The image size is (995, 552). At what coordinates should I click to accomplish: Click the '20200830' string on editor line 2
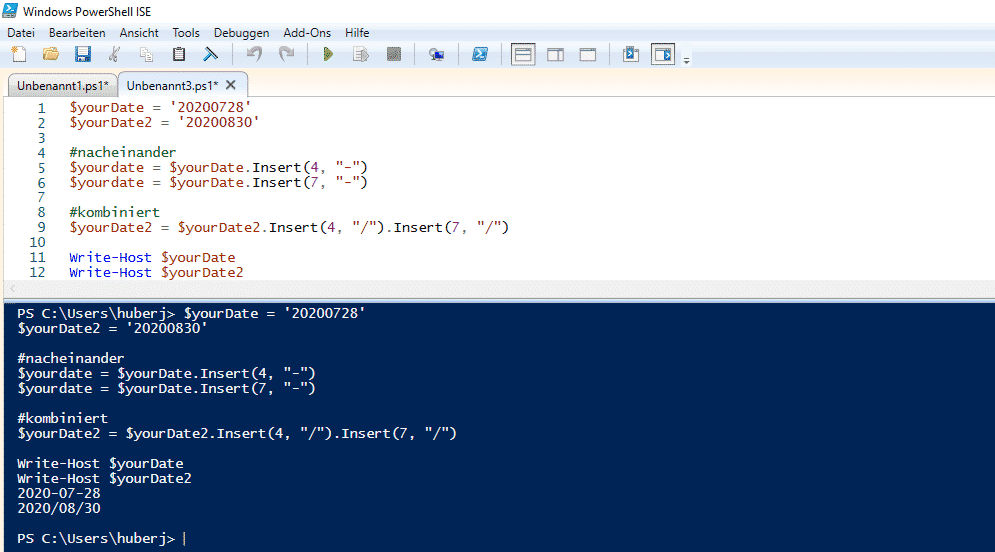click(218, 122)
